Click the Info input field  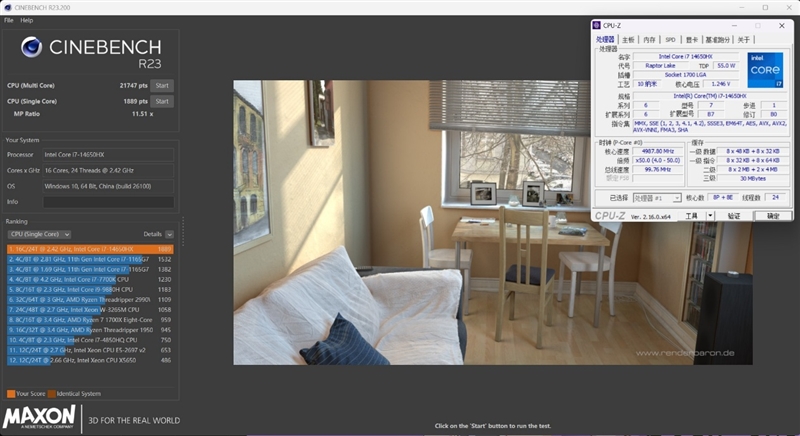click(x=108, y=202)
